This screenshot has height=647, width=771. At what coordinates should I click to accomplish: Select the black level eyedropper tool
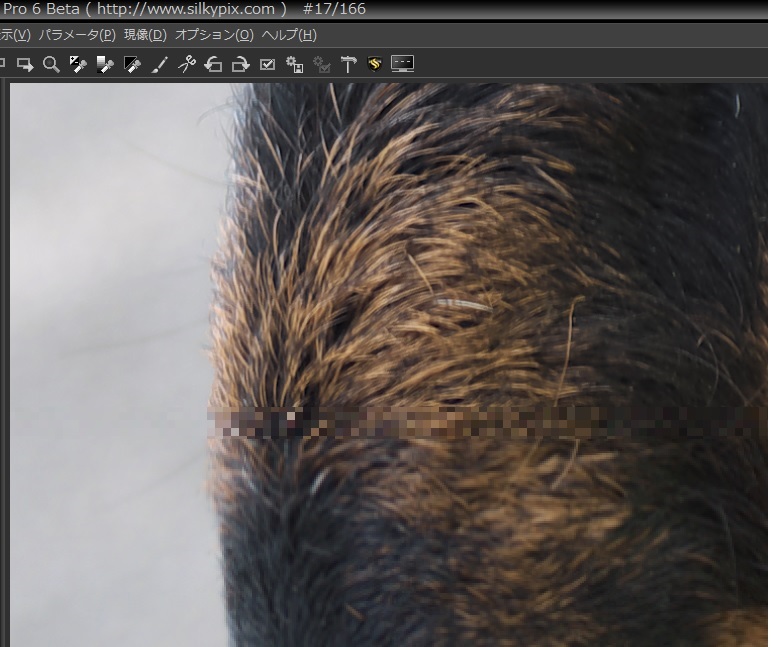pos(132,64)
